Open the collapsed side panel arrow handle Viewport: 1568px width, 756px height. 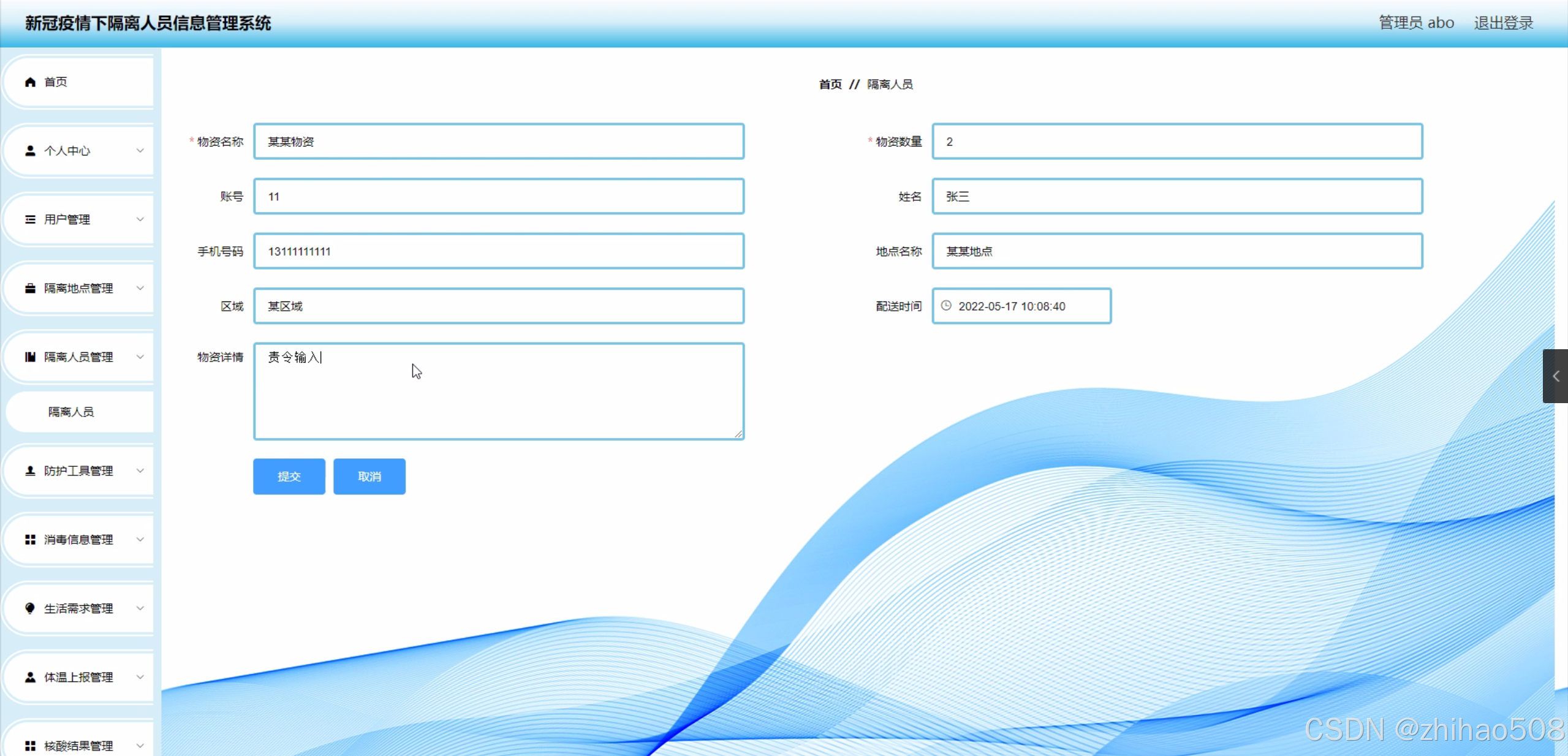click(x=1555, y=376)
